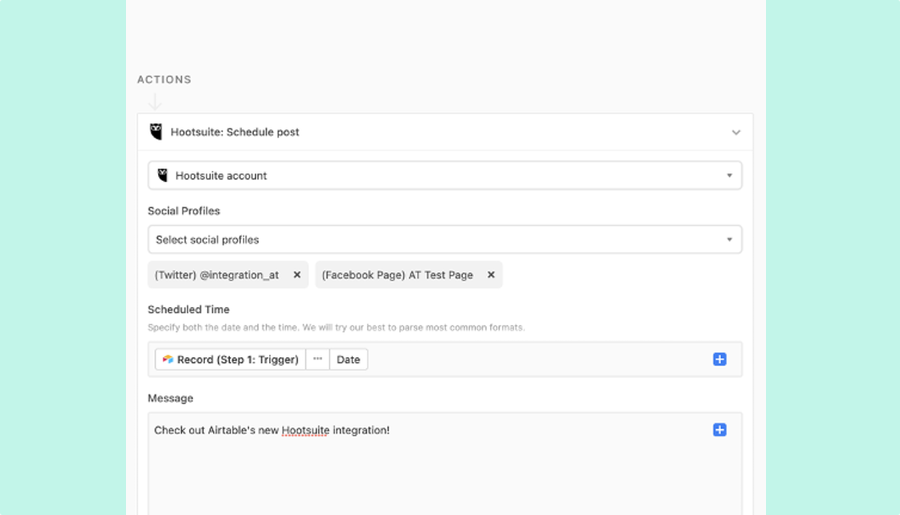Collapse the Hootsuite Schedule post action chevron
Screen dimensions: 900x515
tap(736, 133)
